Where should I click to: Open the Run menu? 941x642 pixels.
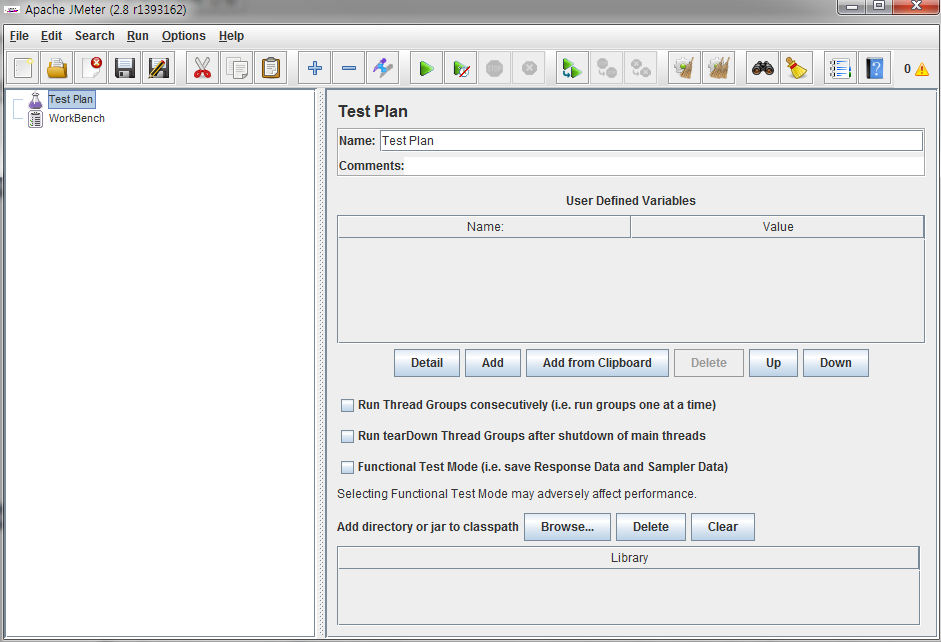point(137,36)
